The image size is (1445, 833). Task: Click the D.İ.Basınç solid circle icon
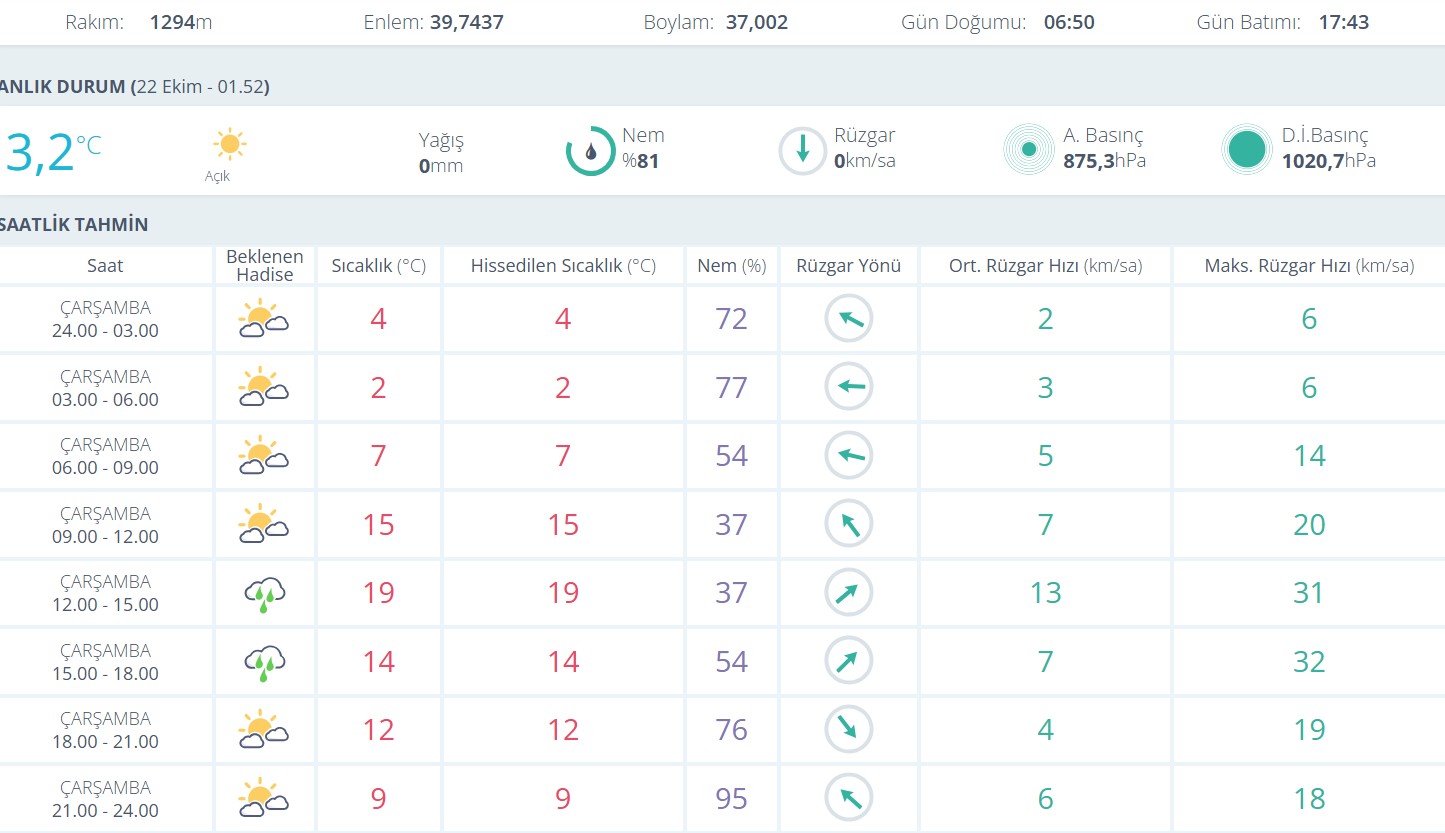pos(1246,150)
